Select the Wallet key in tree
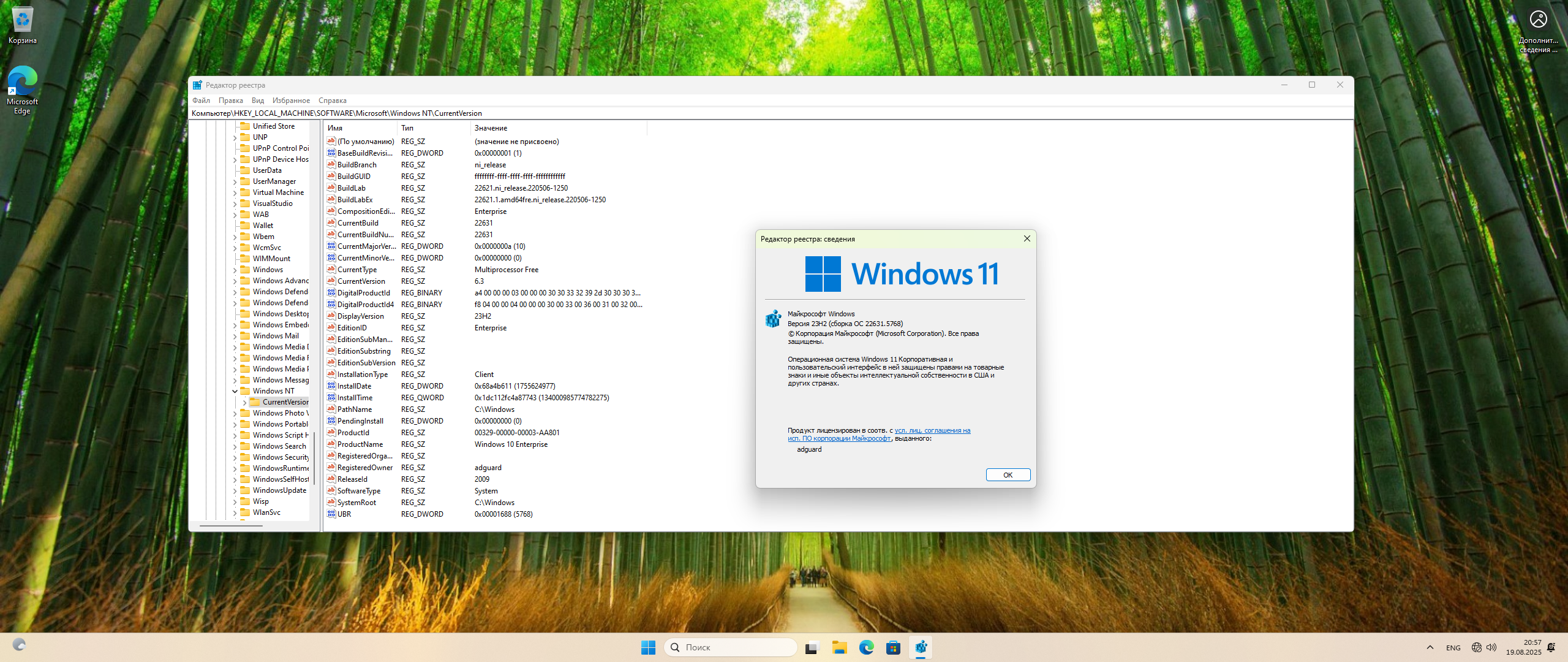 click(263, 226)
